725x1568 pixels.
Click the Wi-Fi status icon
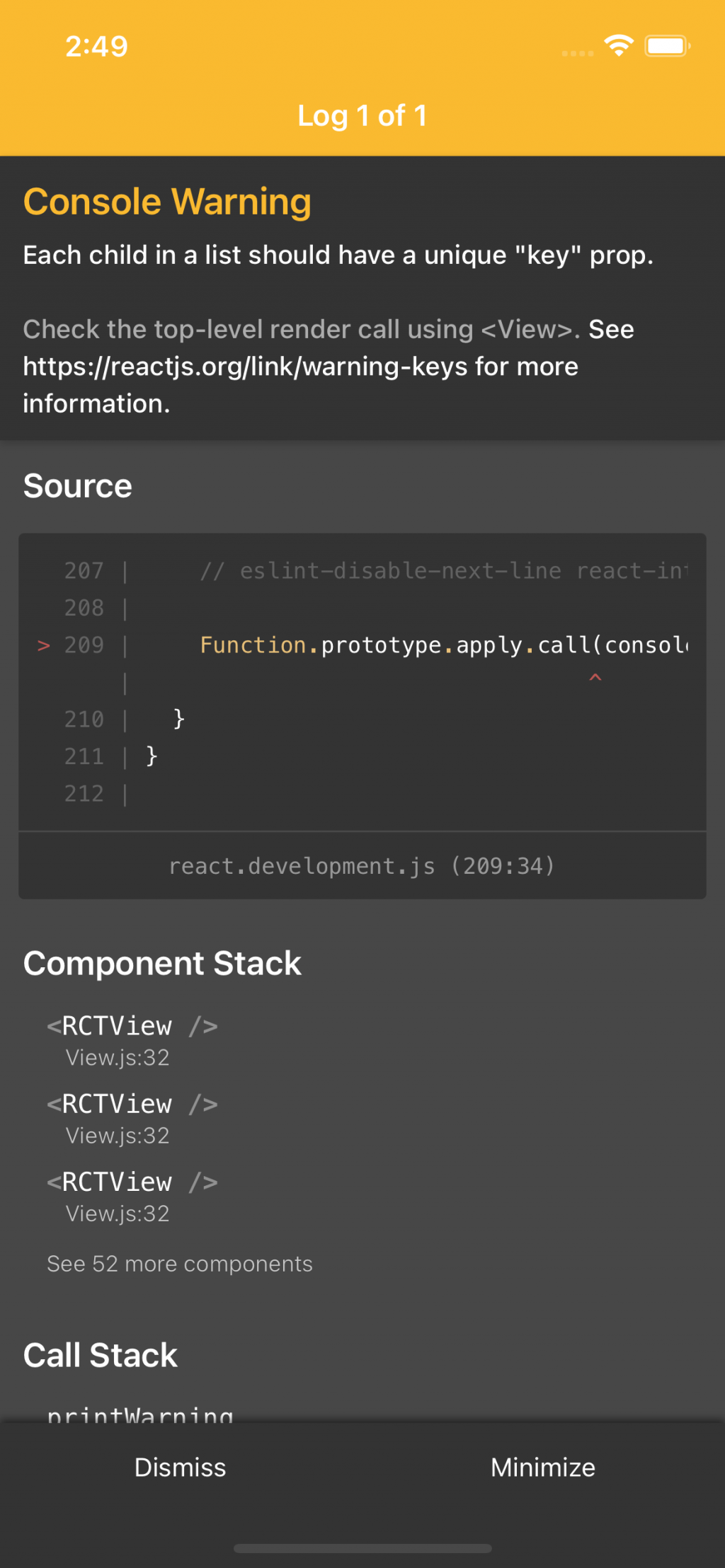(619, 46)
